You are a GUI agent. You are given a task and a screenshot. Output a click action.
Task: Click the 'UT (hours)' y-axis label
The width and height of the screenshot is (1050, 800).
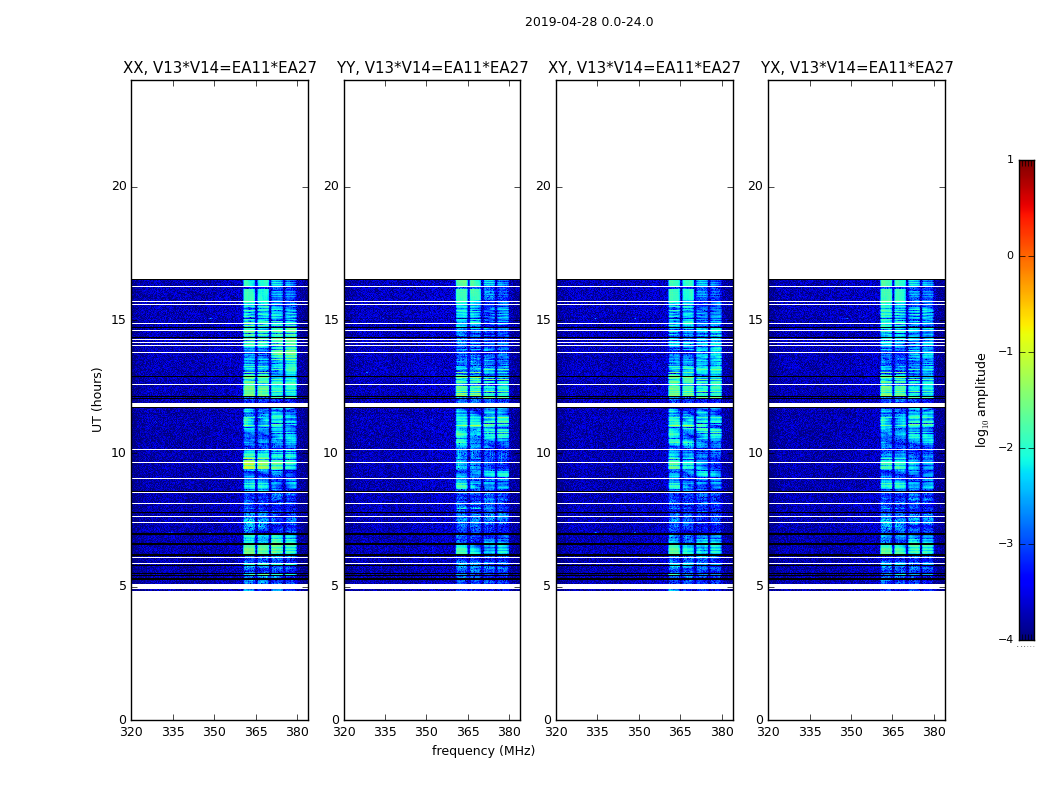click(97, 400)
